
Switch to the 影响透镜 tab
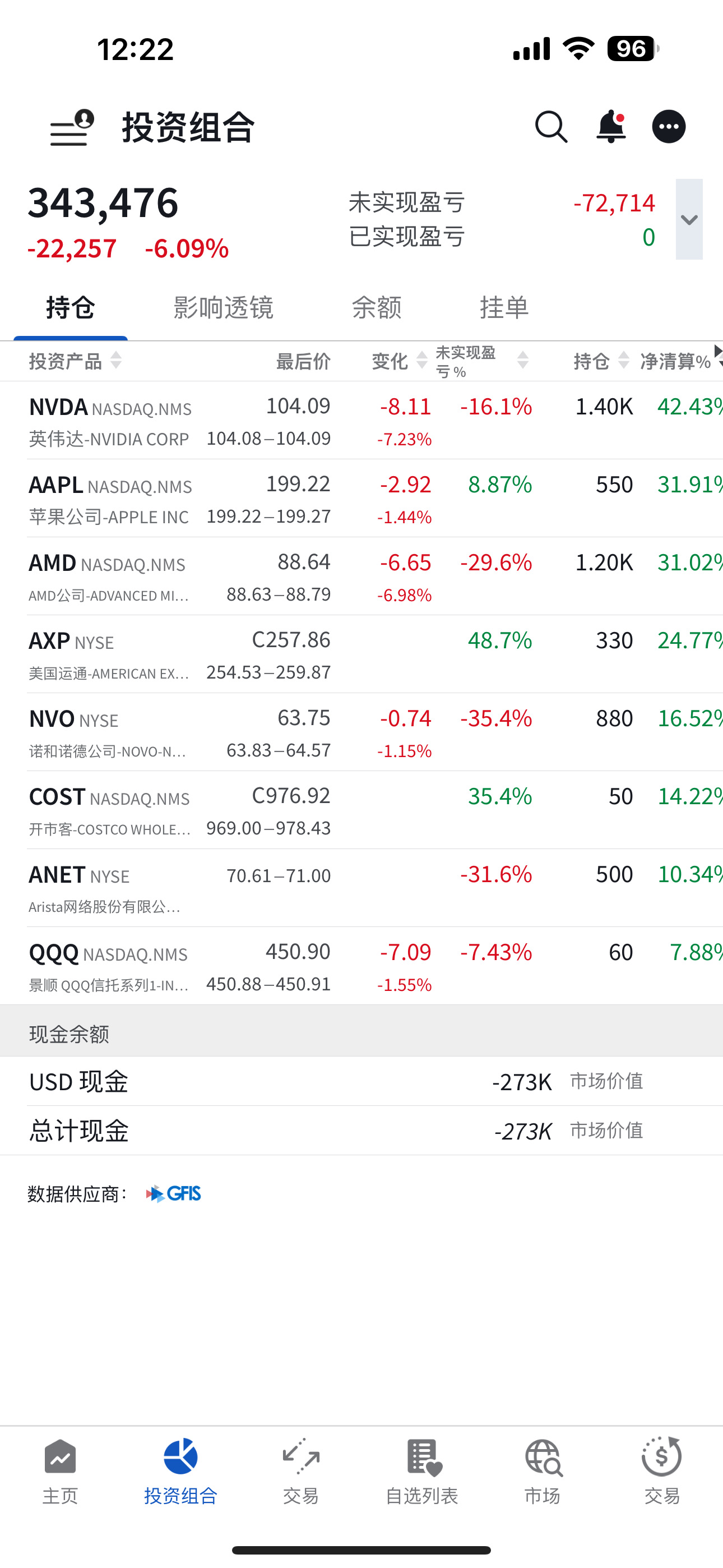224,307
